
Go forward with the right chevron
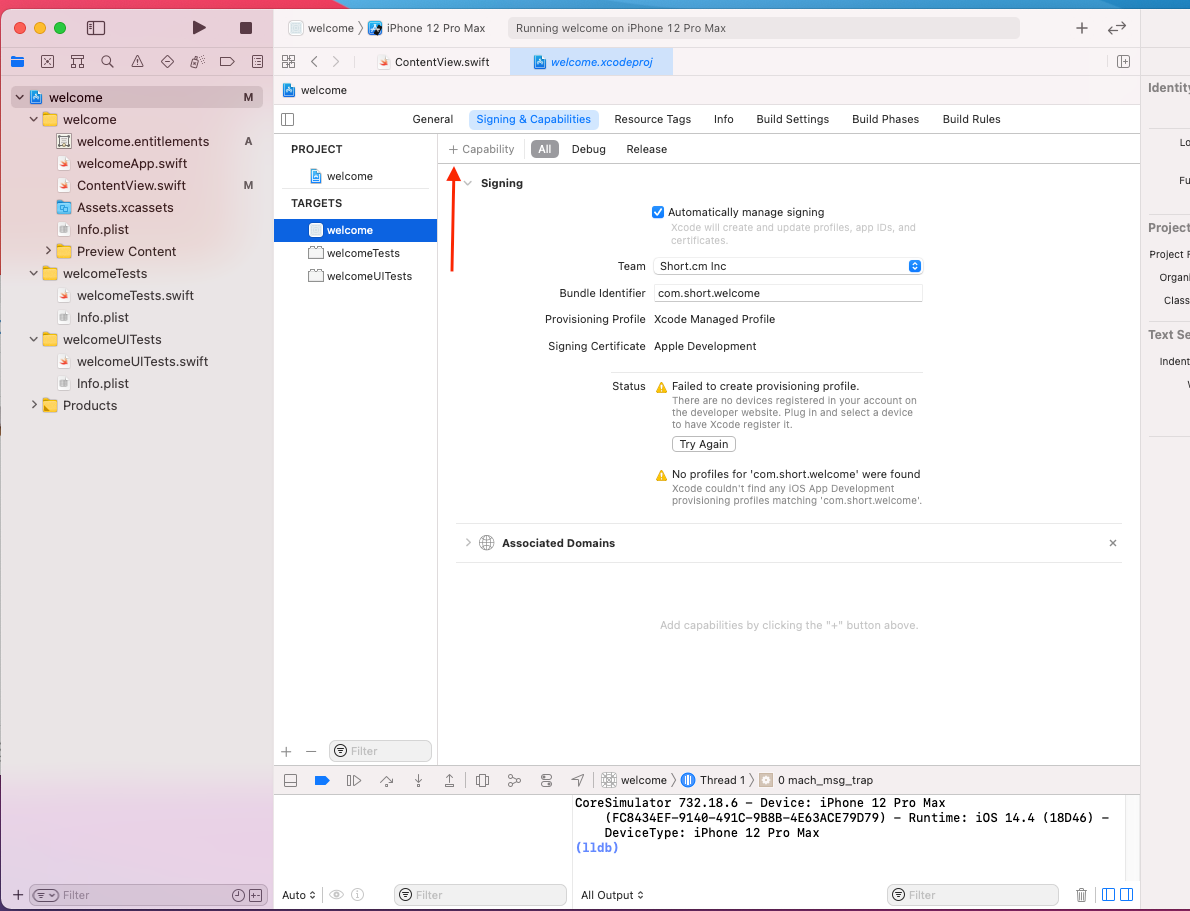tap(335, 61)
